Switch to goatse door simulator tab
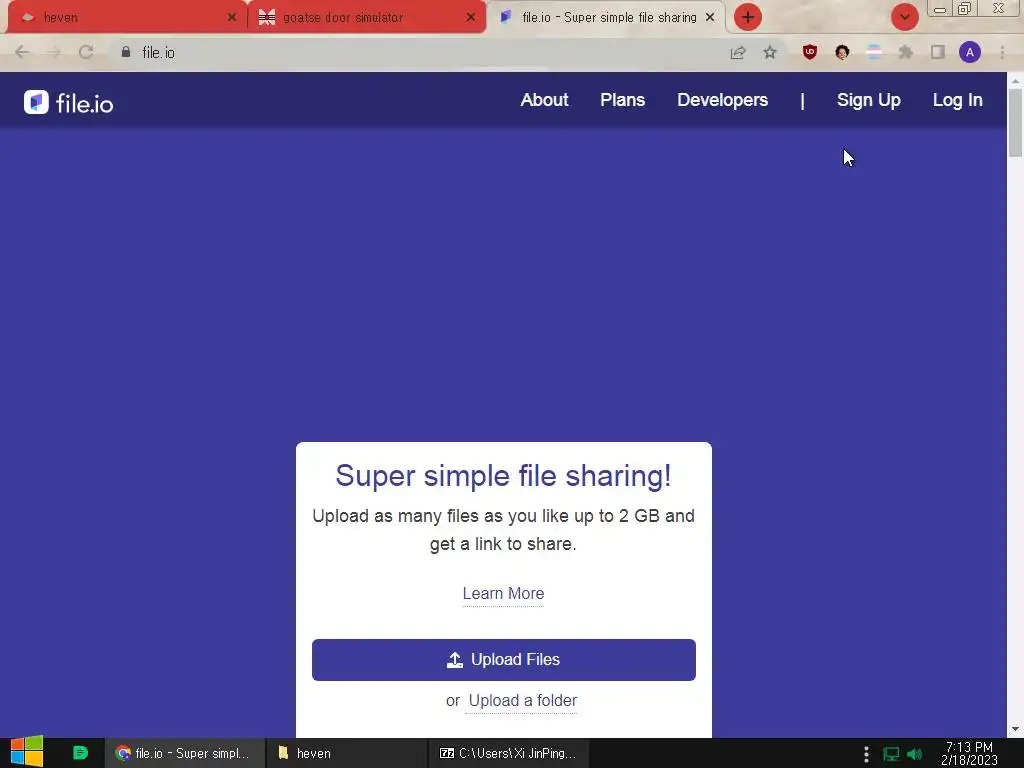Viewport: 1024px width, 768px height. (367, 18)
